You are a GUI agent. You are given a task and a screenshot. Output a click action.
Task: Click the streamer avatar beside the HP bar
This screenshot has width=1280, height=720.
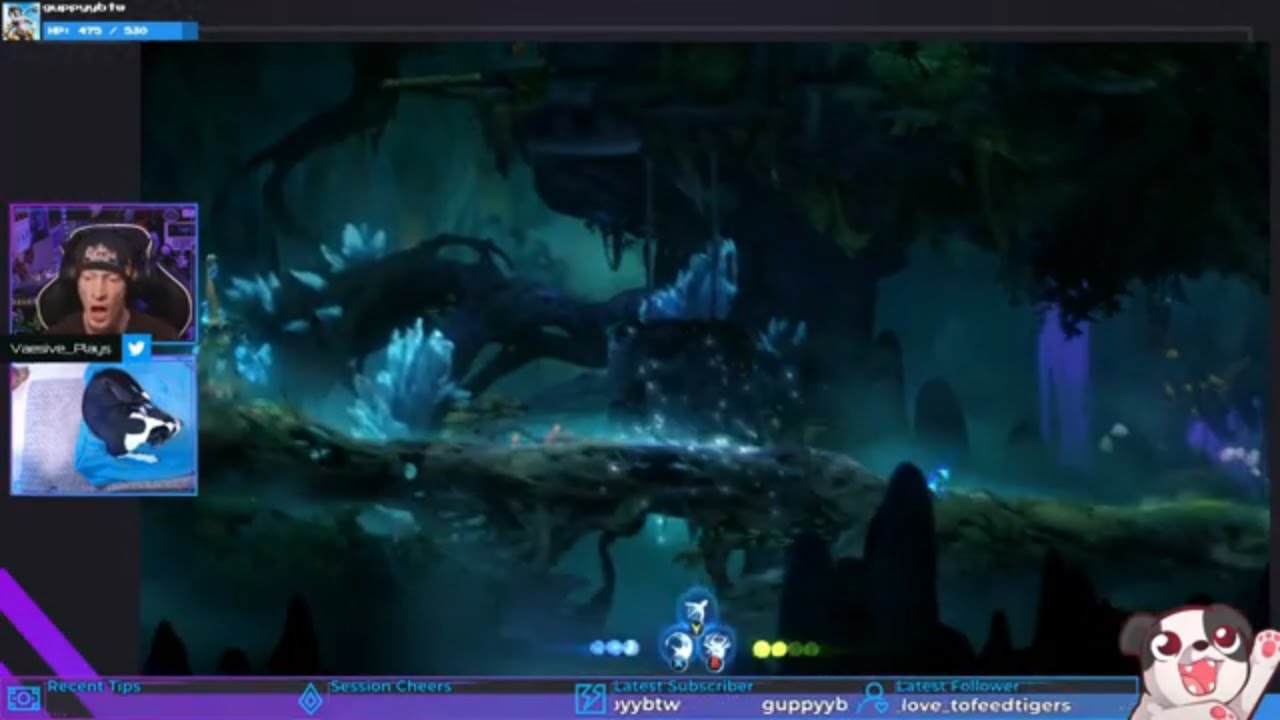pyautogui.click(x=20, y=20)
